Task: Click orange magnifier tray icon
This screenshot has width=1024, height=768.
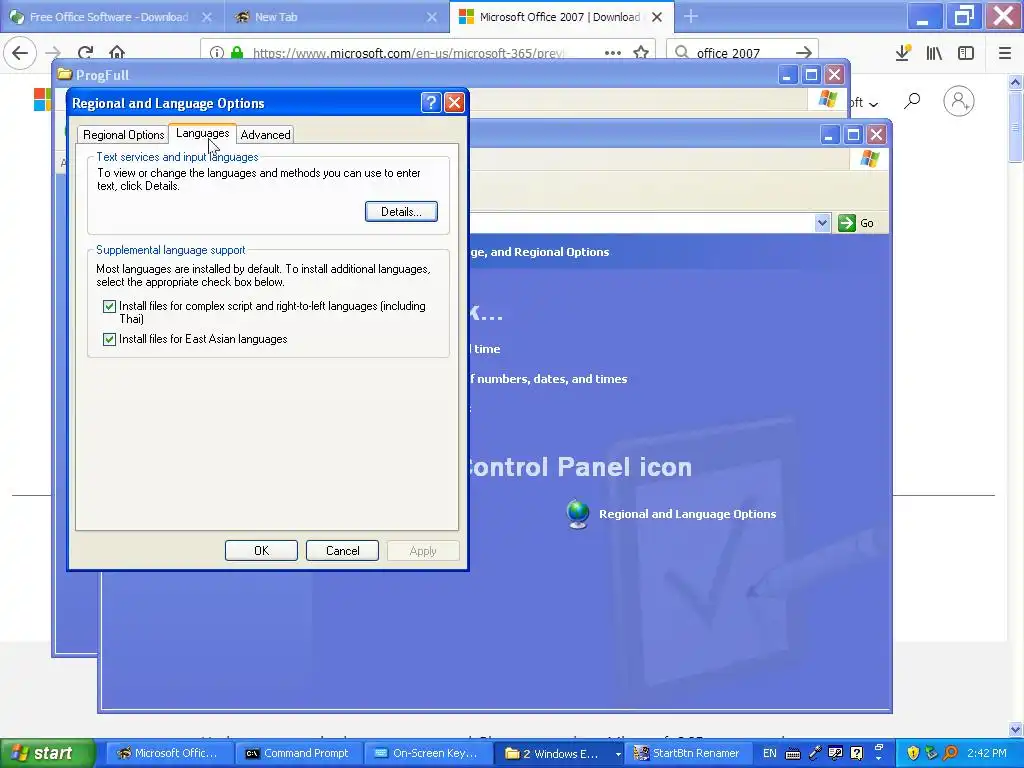Action: pos(950,753)
